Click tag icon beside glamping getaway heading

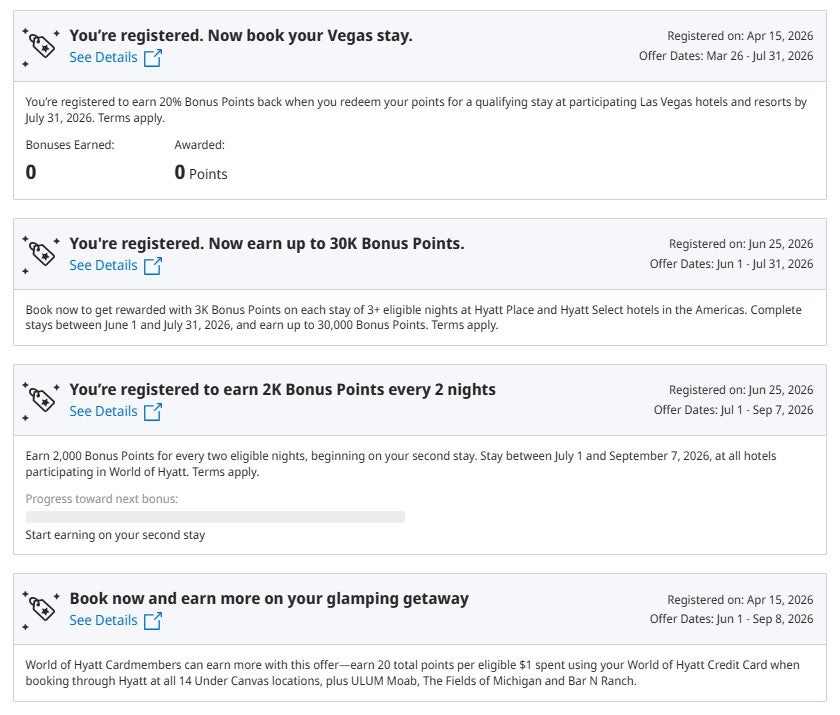(41, 609)
